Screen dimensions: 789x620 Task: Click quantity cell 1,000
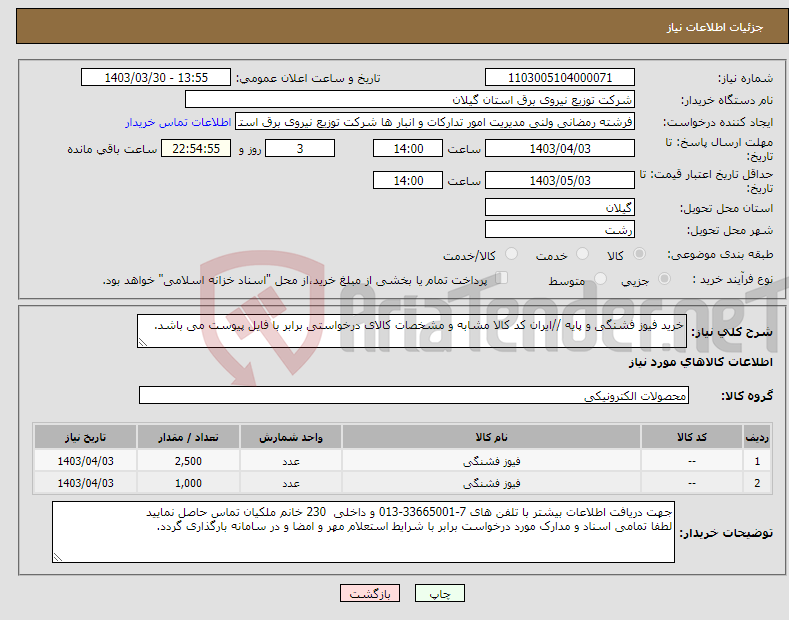(188, 483)
